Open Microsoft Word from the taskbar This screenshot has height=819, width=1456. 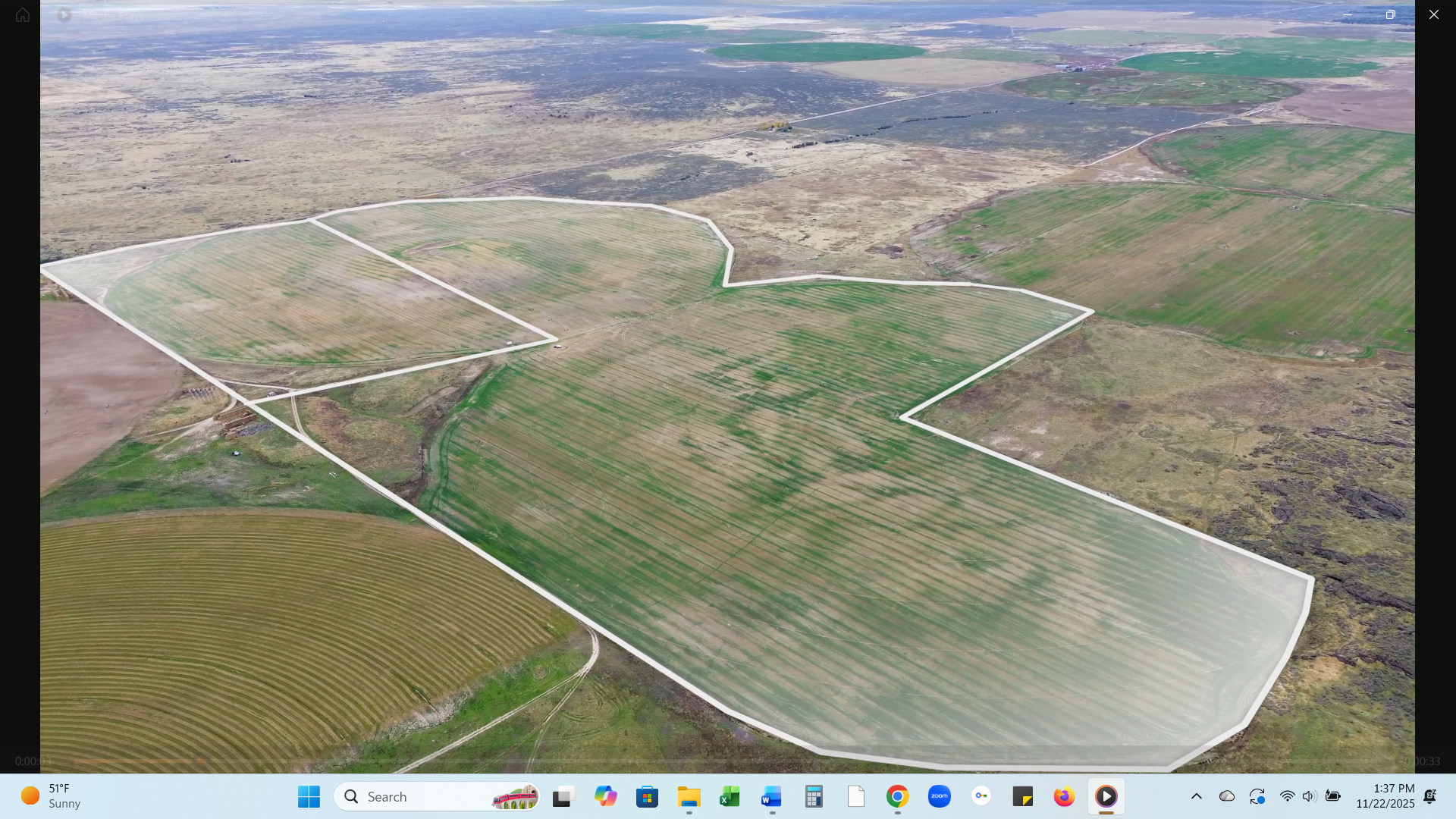pyautogui.click(x=771, y=796)
